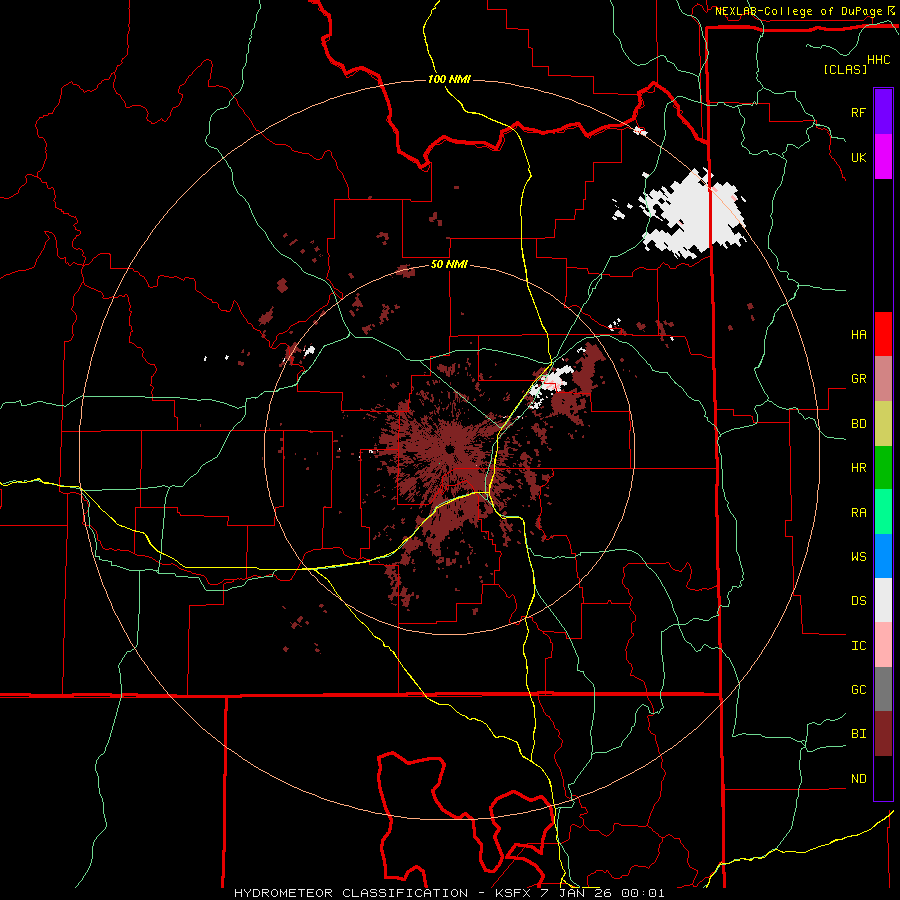Click the BD yellow legend swatch

point(883,423)
